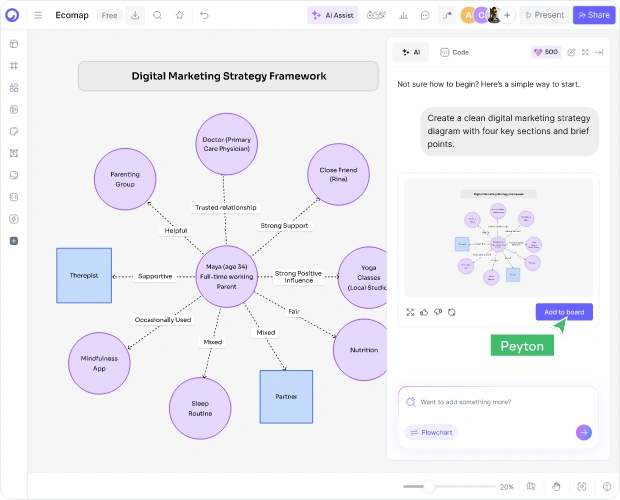
Task: Select the Digital Marketing Strategy Framework title box
Action: click(x=228, y=76)
